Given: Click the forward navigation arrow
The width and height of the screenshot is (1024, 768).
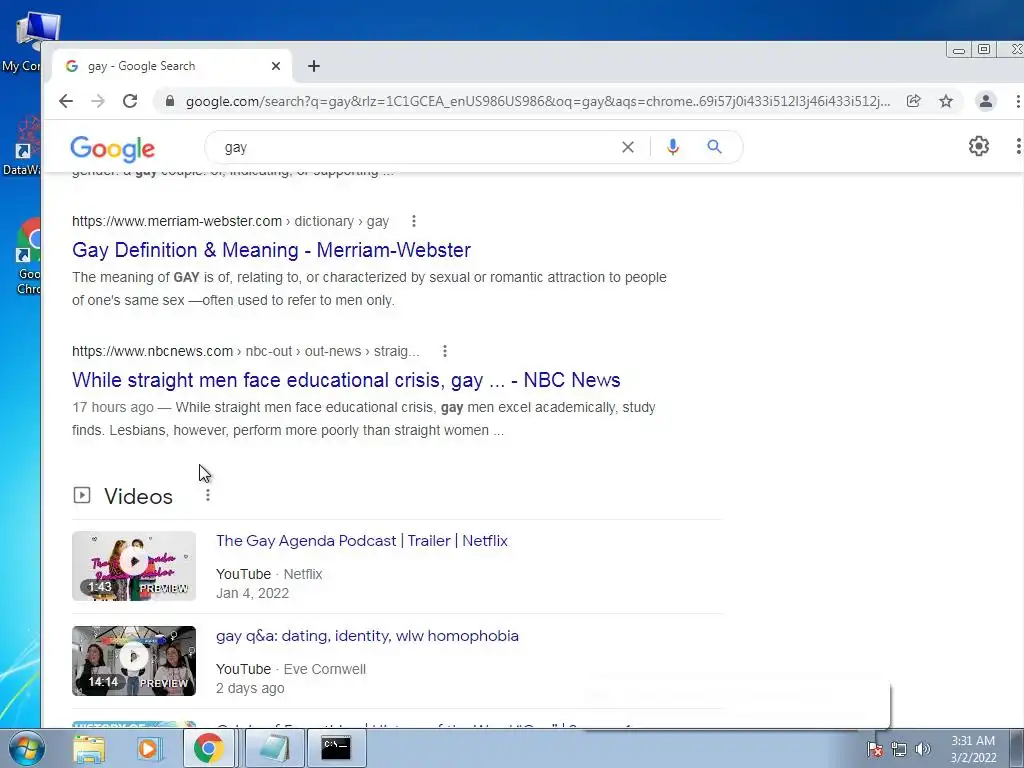Looking at the screenshot, I should click(98, 101).
